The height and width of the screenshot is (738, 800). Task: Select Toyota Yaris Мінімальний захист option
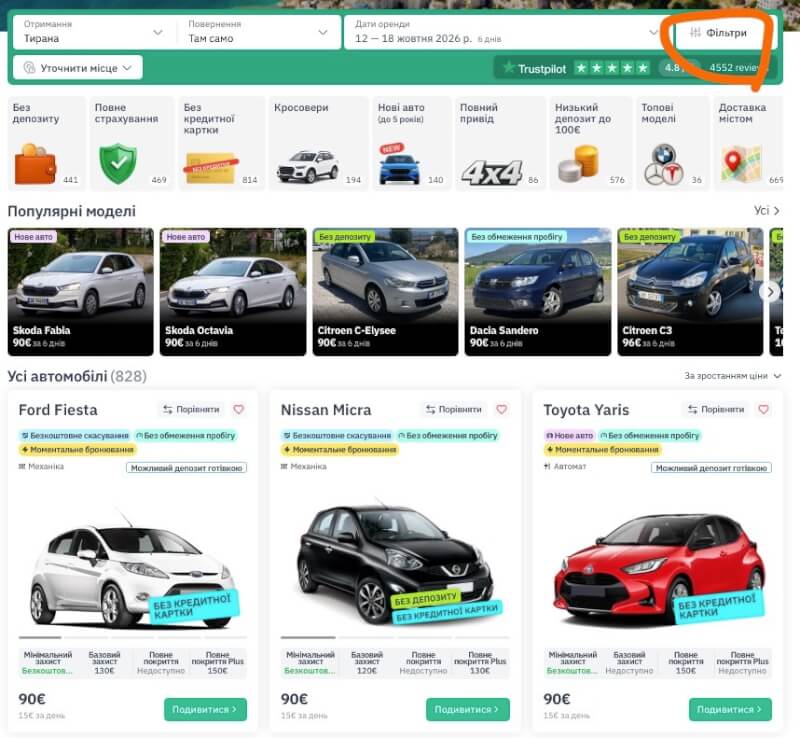[x=572, y=662]
